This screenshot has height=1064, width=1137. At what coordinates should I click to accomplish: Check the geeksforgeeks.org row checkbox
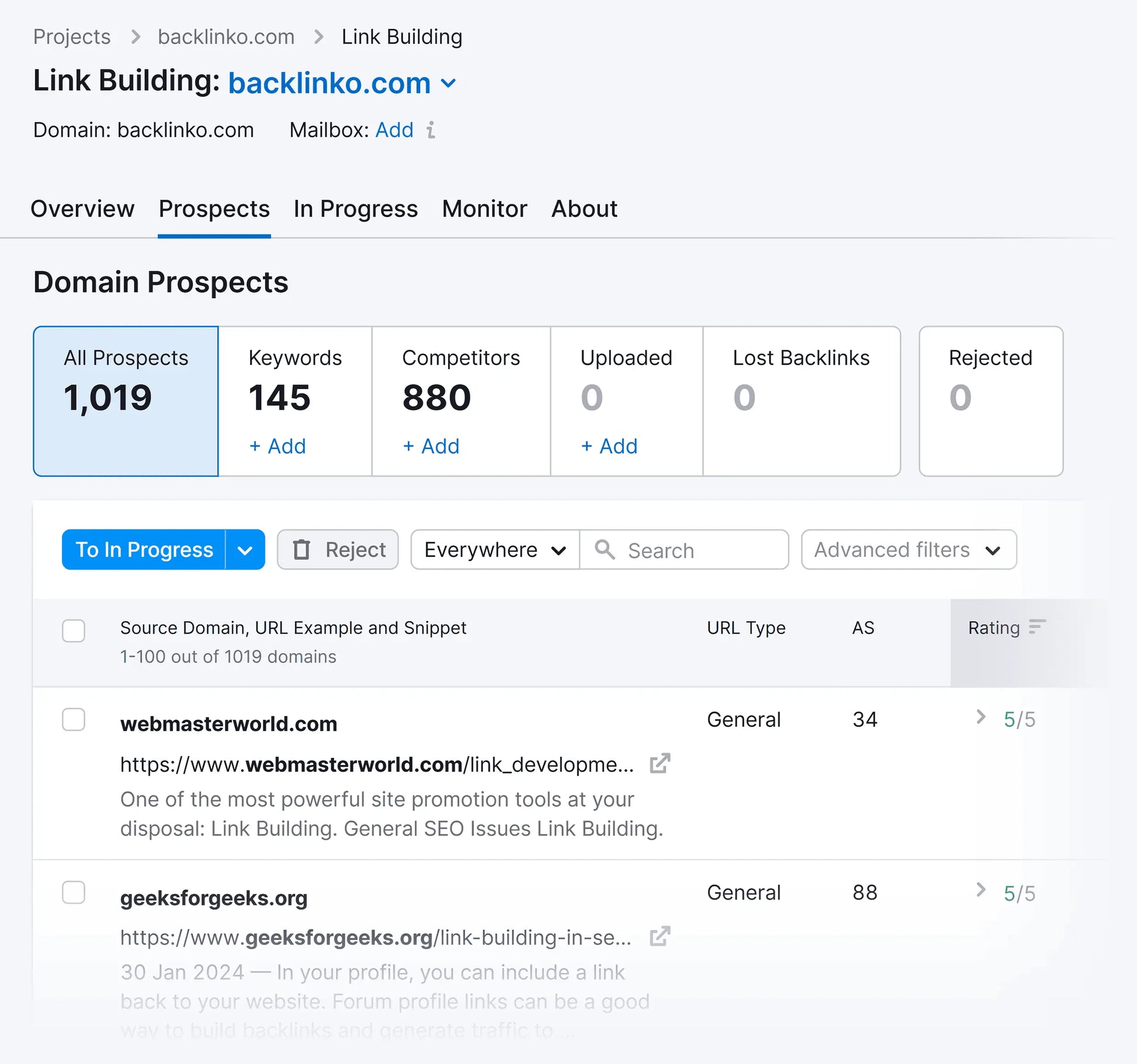coord(74,892)
